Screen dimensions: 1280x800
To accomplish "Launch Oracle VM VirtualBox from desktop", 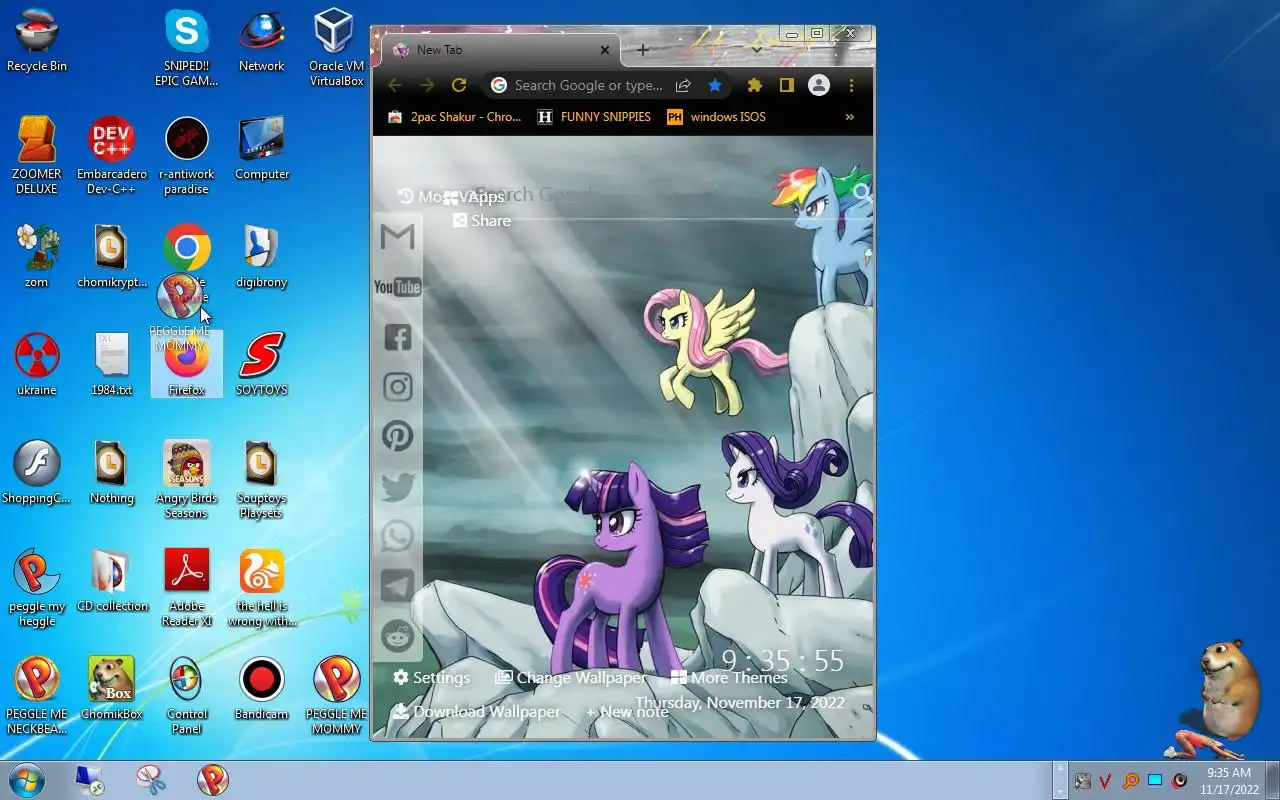I will (336, 48).
